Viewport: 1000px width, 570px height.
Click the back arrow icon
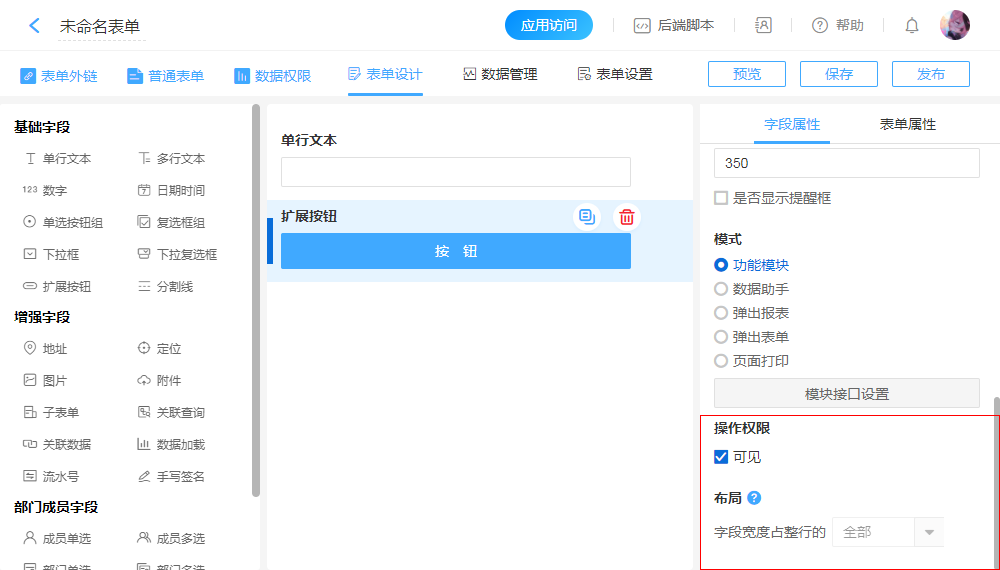[34, 26]
